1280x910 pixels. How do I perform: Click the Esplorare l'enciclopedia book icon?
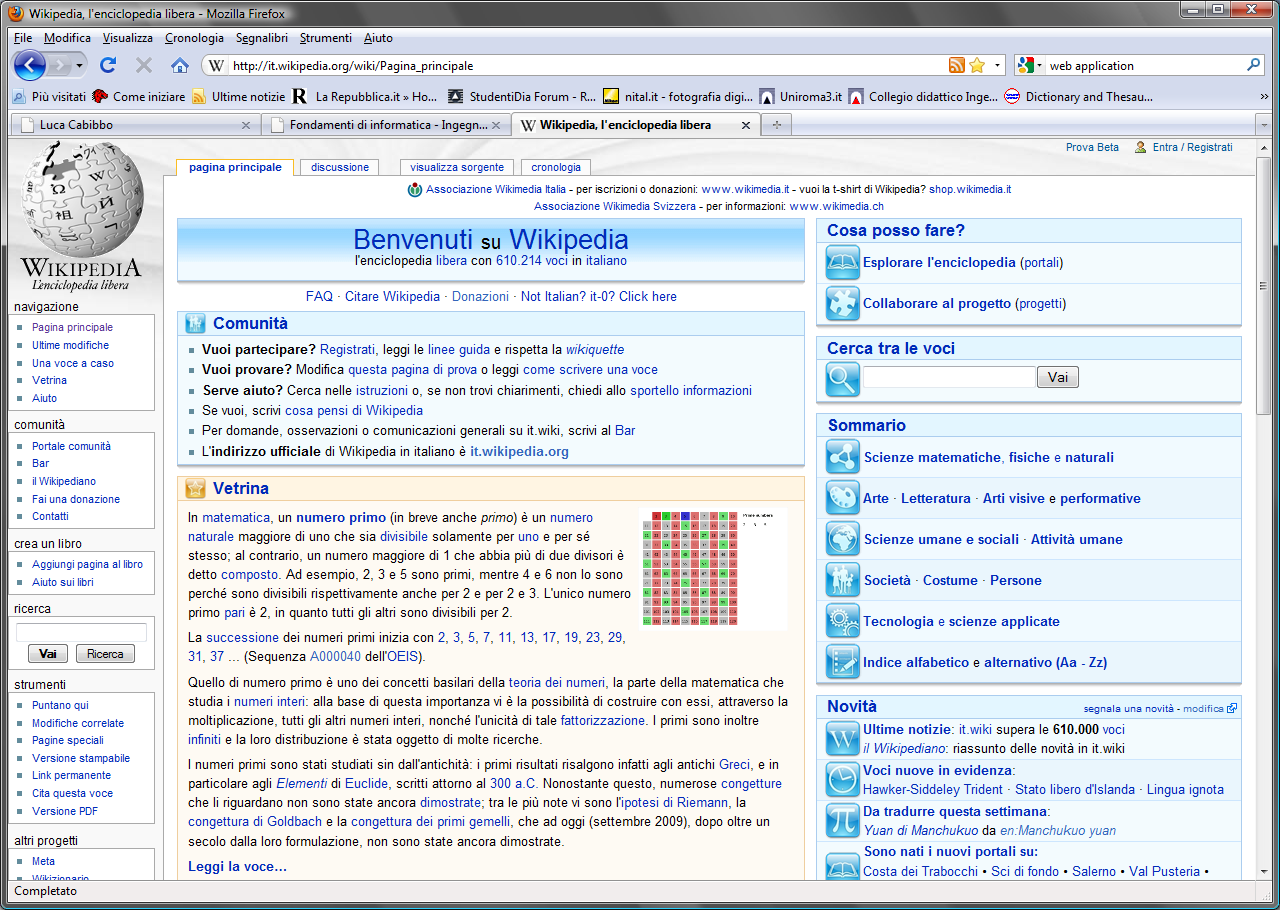coord(842,263)
